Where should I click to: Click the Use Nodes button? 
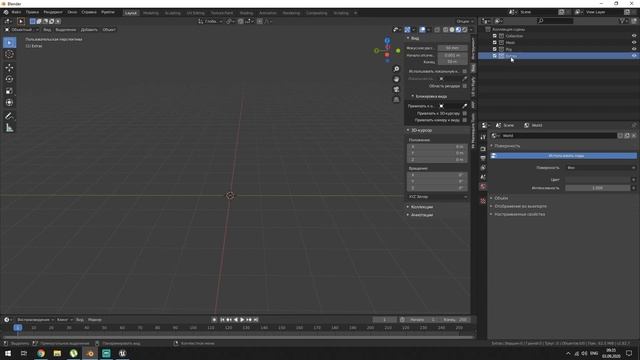pos(564,156)
